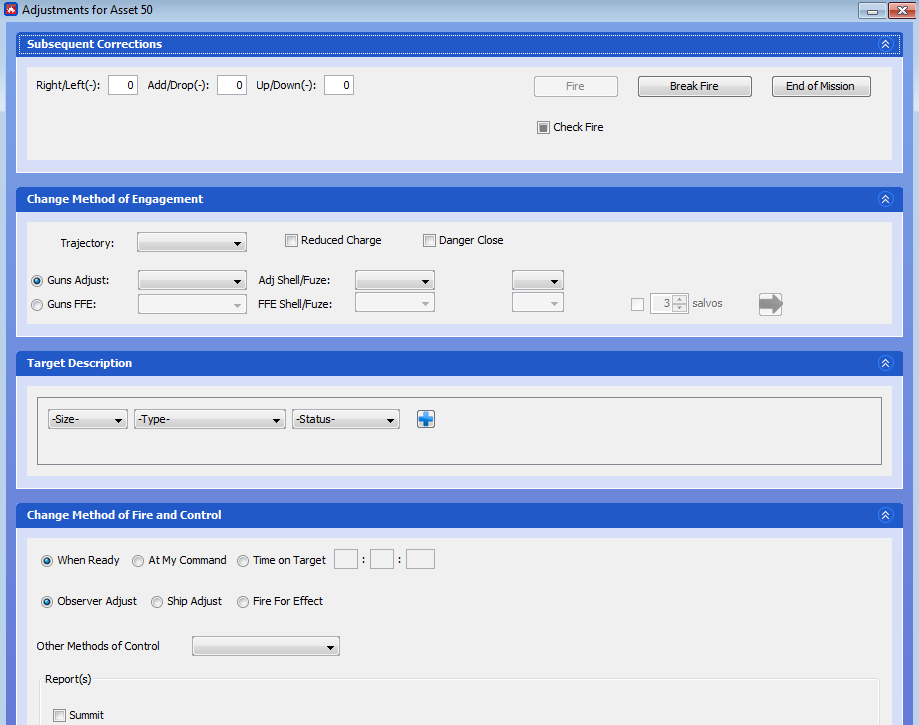919x725 pixels.
Task: Open the -Status- dropdown
Action: pos(346,419)
